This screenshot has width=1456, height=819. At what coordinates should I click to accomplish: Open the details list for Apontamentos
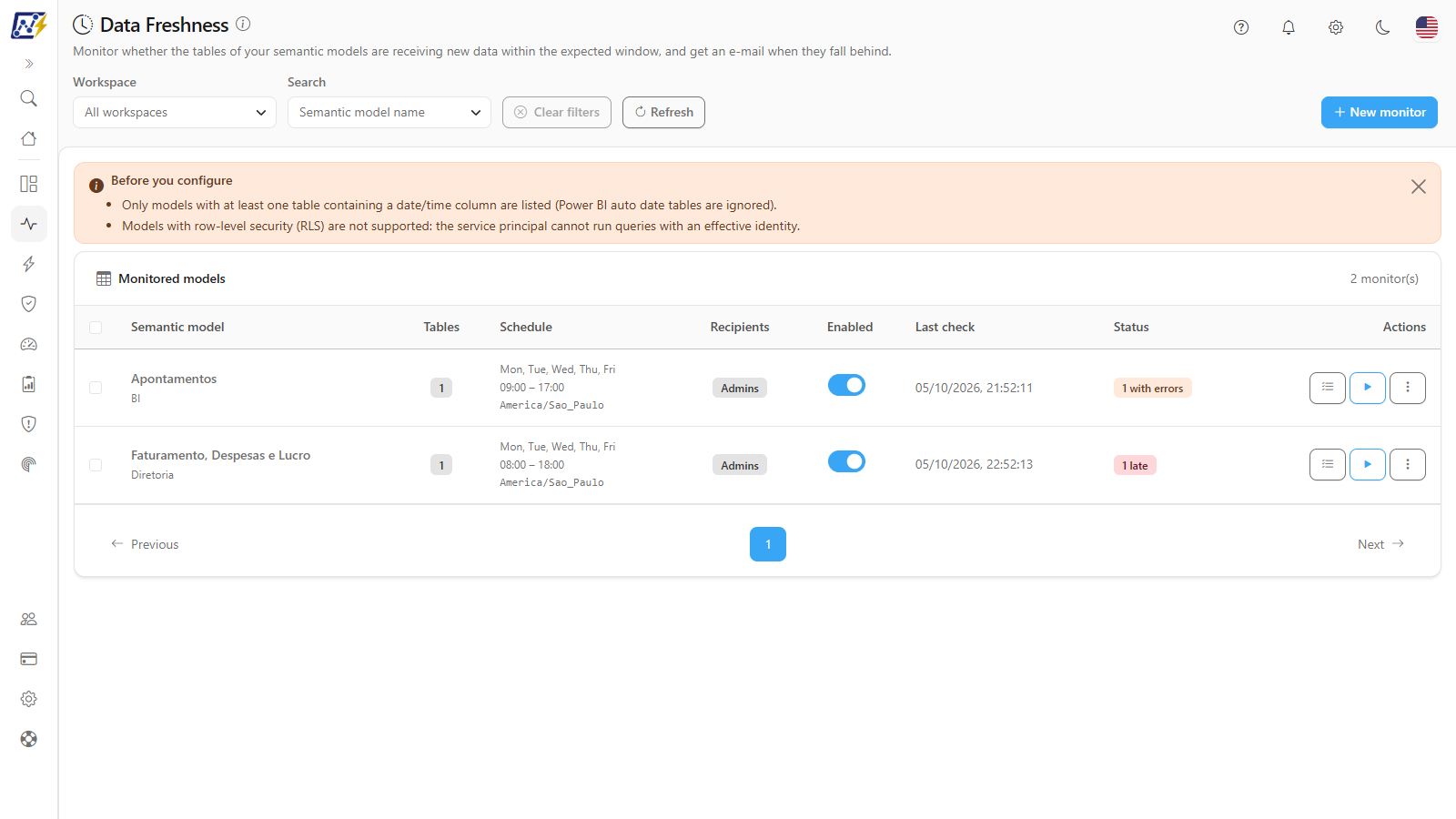[1328, 388]
